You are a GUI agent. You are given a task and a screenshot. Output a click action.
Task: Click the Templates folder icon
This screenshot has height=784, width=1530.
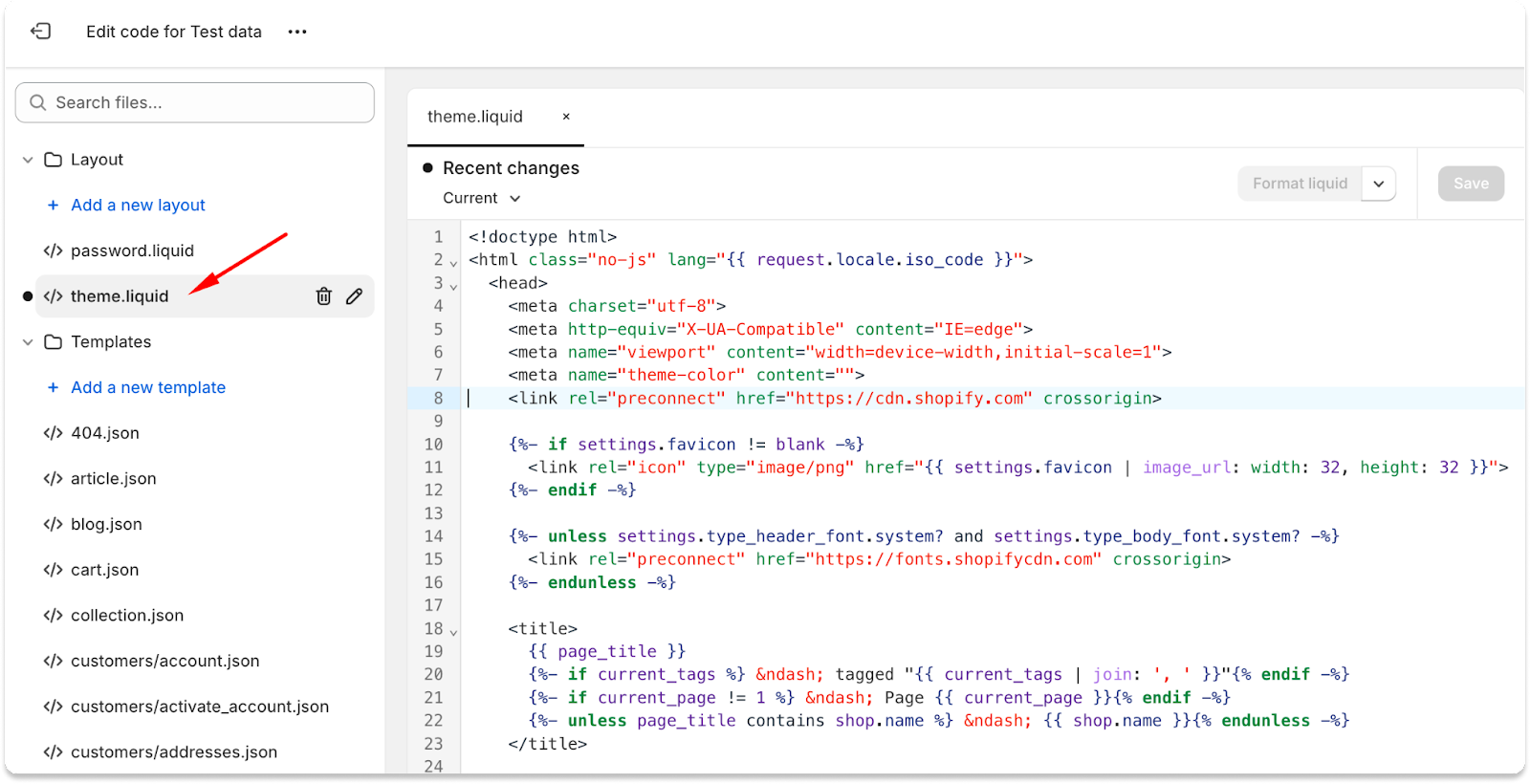pos(54,342)
